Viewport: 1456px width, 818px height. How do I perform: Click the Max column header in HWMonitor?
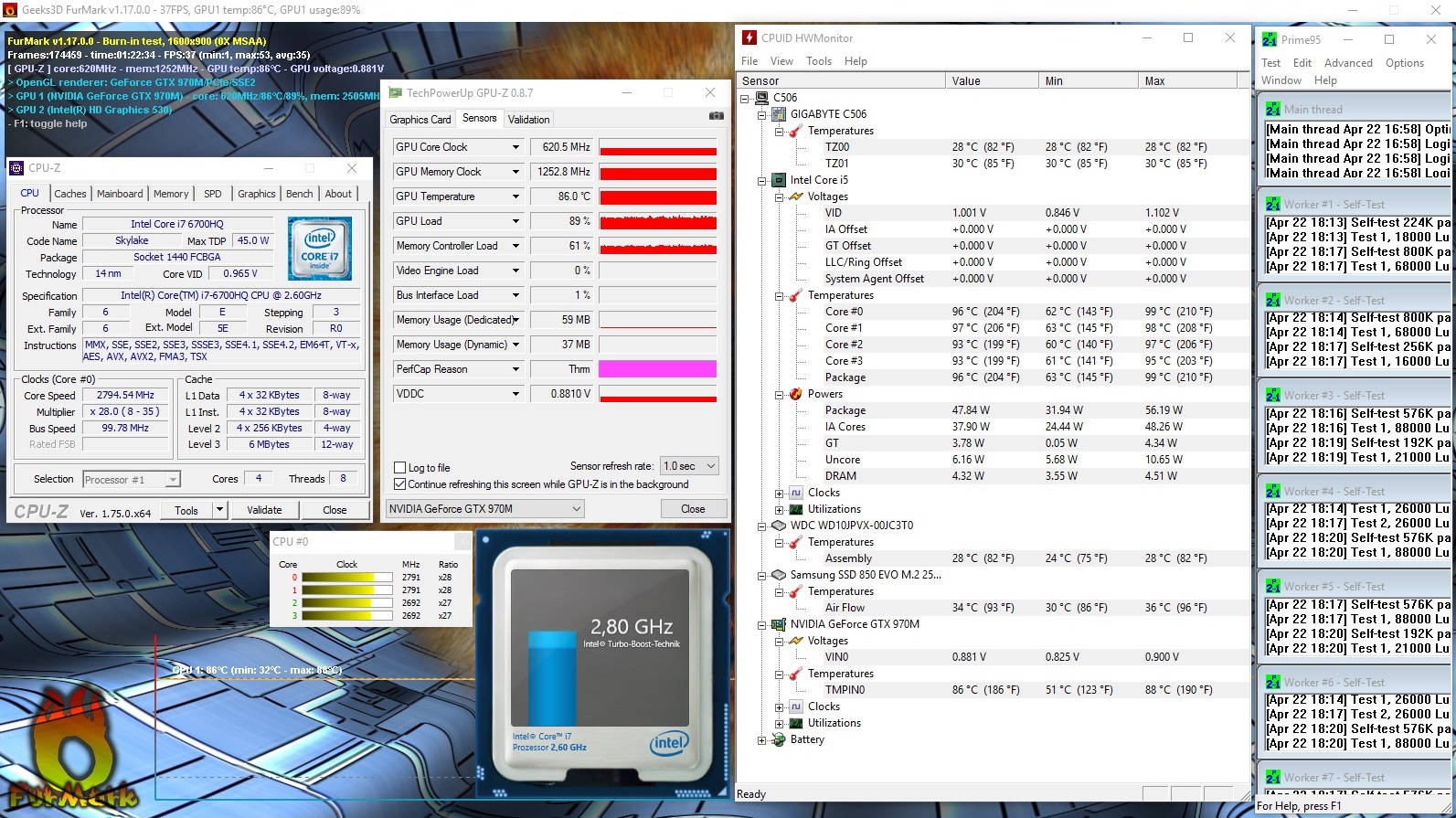pyautogui.click(x=1189, y=81)
